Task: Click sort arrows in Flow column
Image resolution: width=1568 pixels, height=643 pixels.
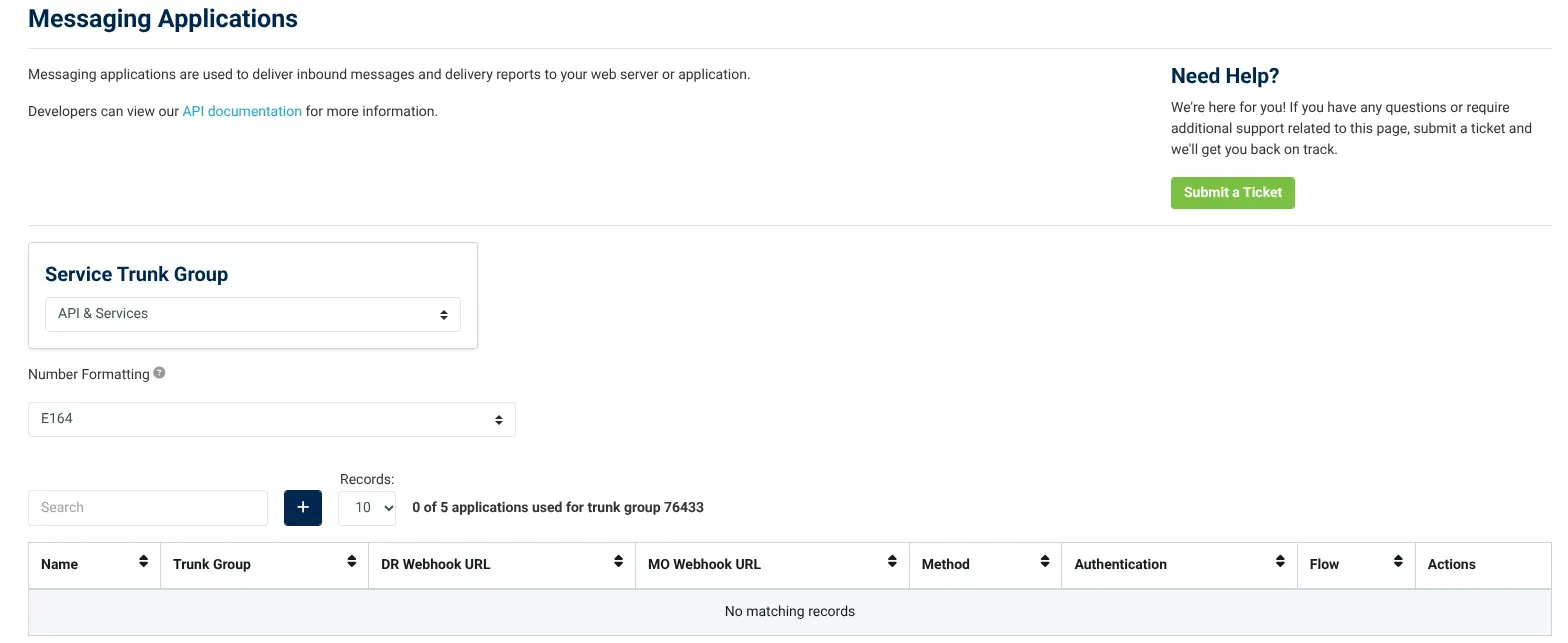Action: 1397,563
